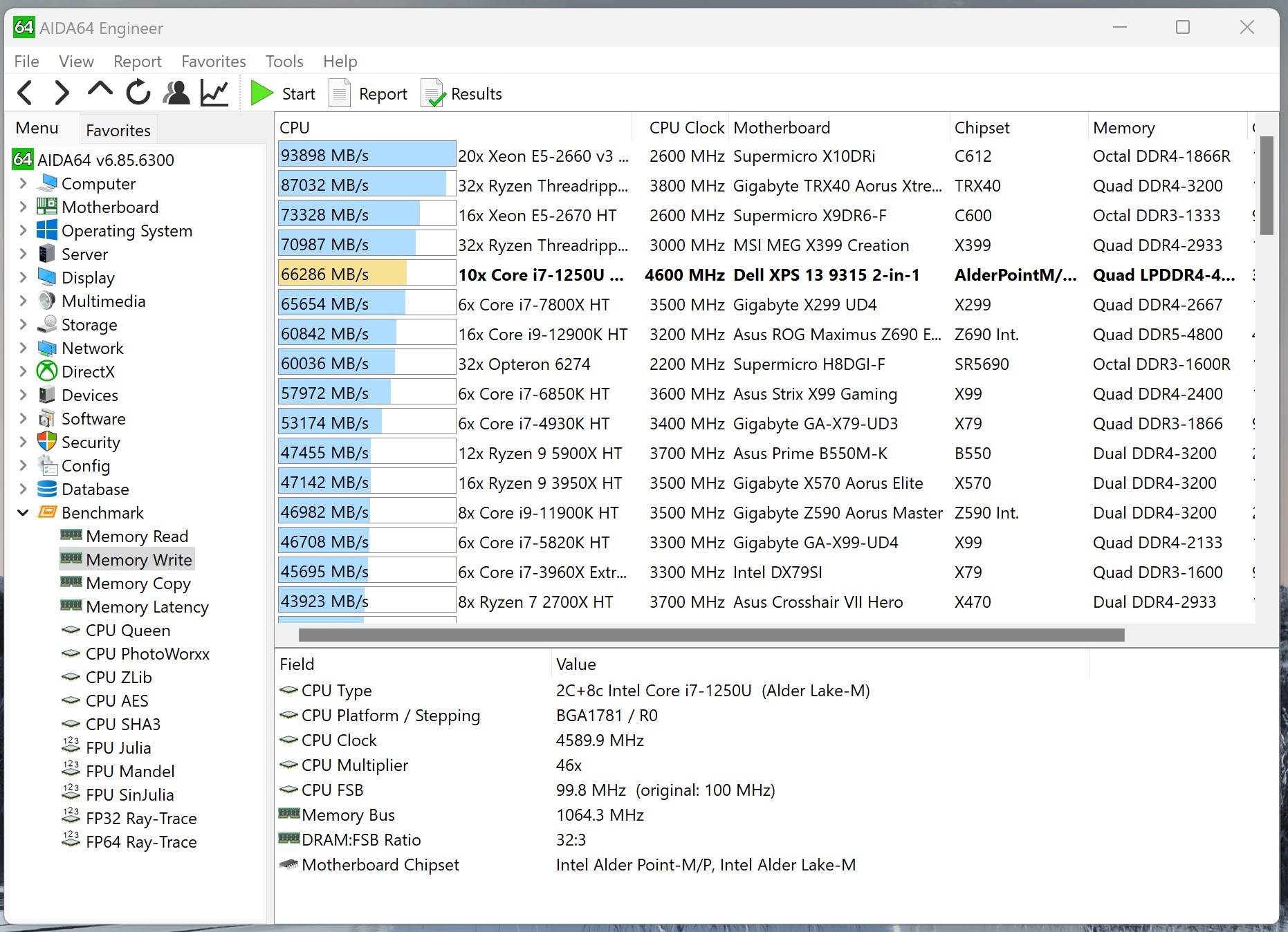
Task: Click the Report toolbar button
Action: [368, 93]
